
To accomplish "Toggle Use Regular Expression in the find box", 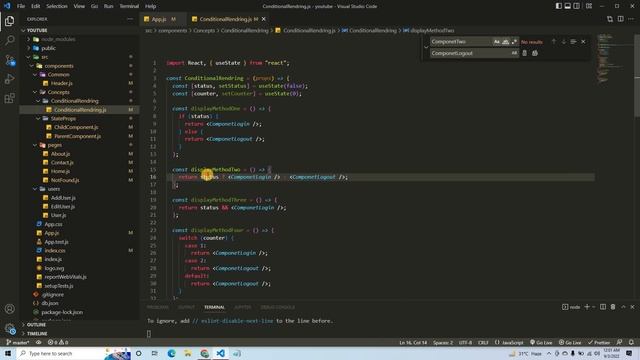I will click(x=514, y=42).
